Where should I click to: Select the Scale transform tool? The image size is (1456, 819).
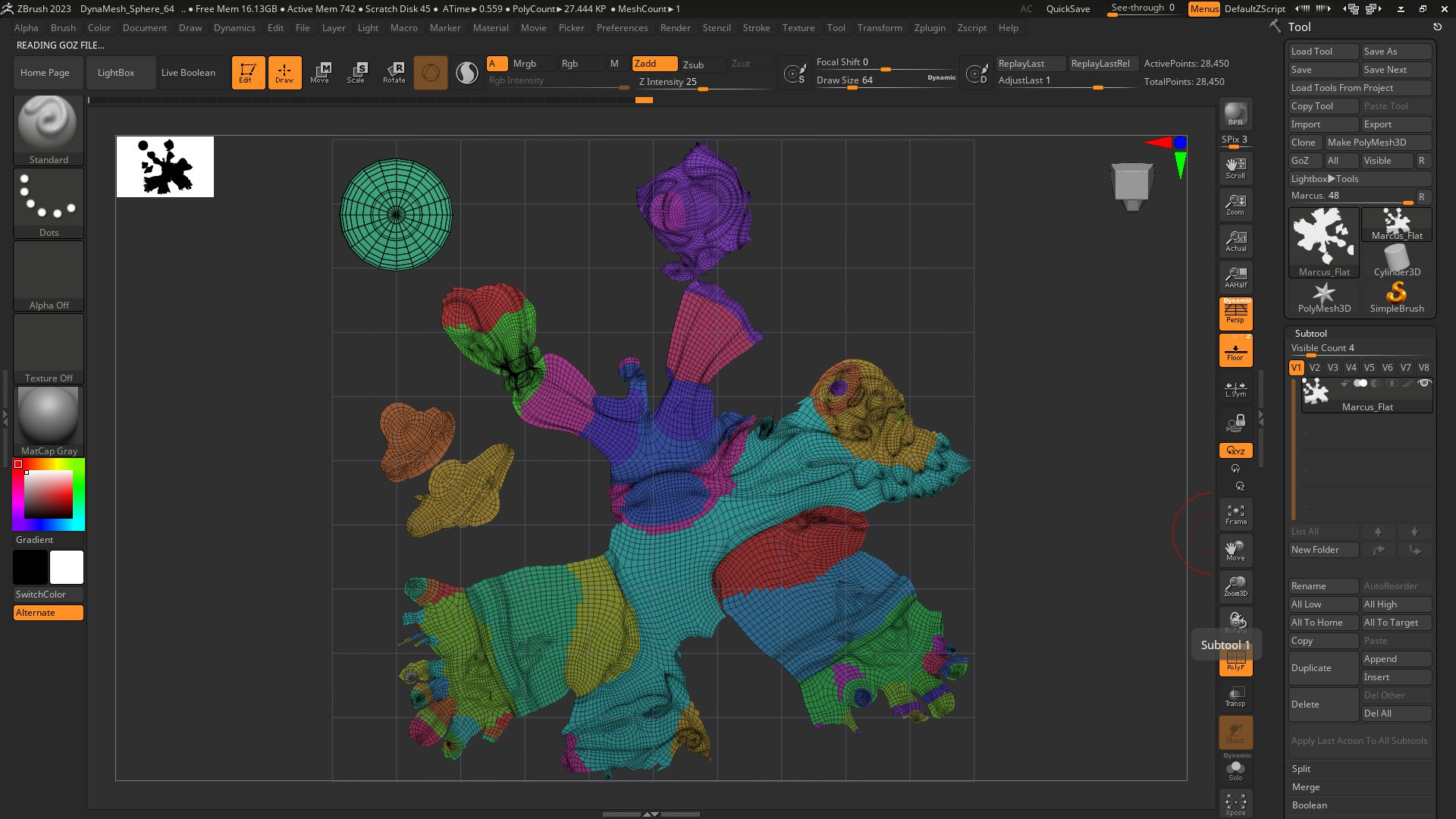pos(356,73)
